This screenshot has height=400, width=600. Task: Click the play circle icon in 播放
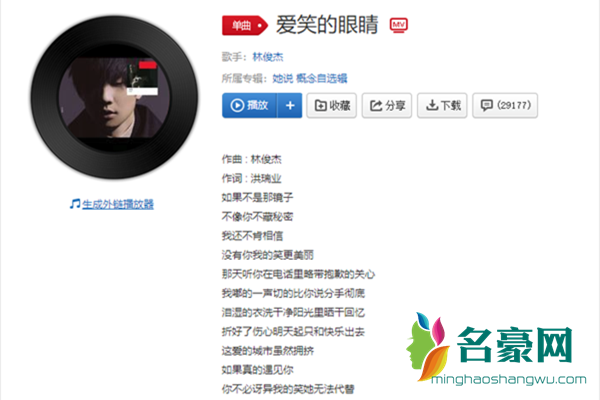click(237, 105)
